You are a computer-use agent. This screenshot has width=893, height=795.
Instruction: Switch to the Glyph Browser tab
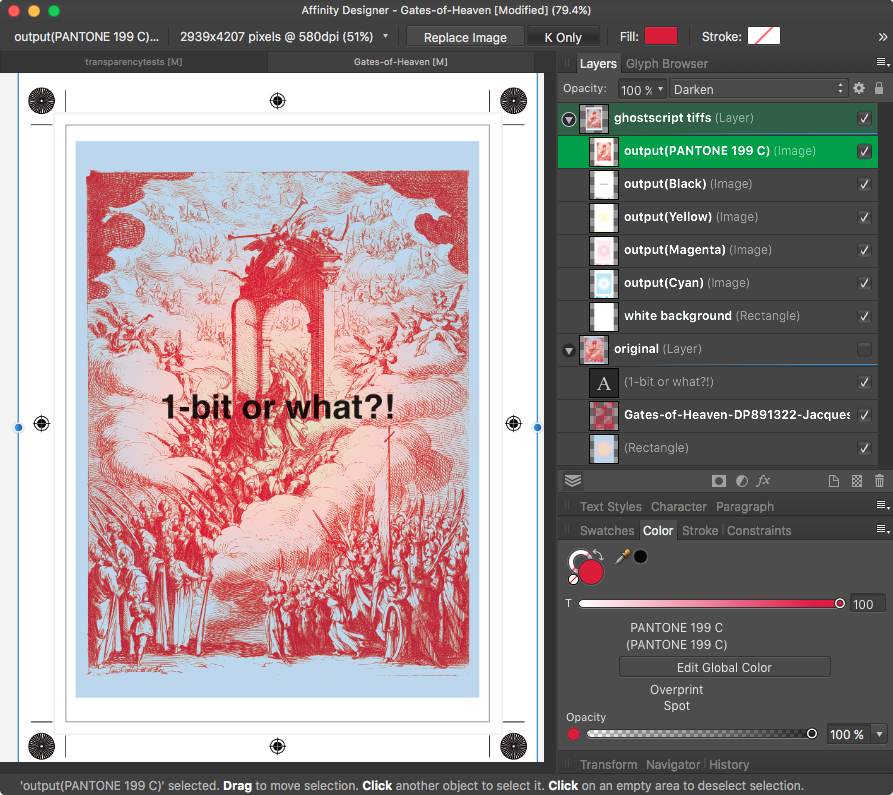pos(667,64)
